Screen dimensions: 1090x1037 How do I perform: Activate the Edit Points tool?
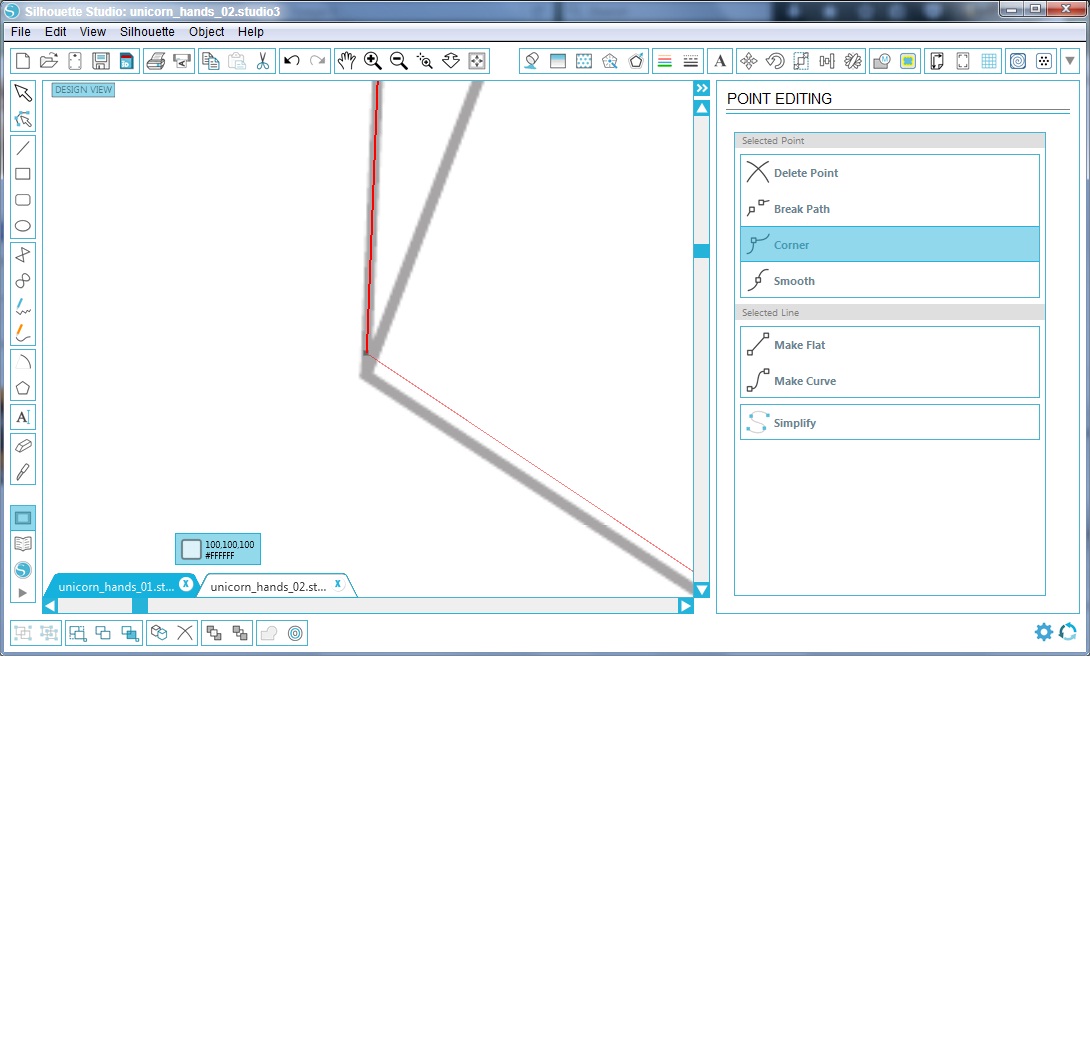point(23,120)
